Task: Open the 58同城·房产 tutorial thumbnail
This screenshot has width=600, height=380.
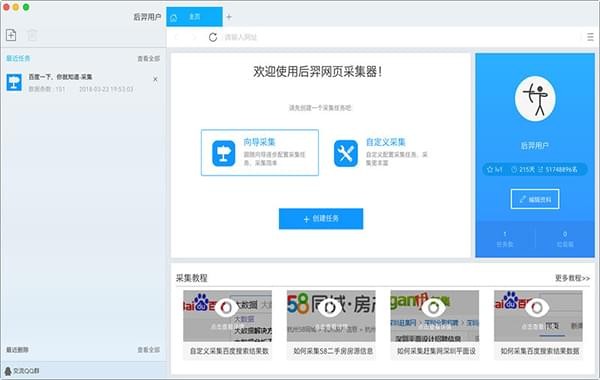Action: pyautogui.click(x=331, y=316)
